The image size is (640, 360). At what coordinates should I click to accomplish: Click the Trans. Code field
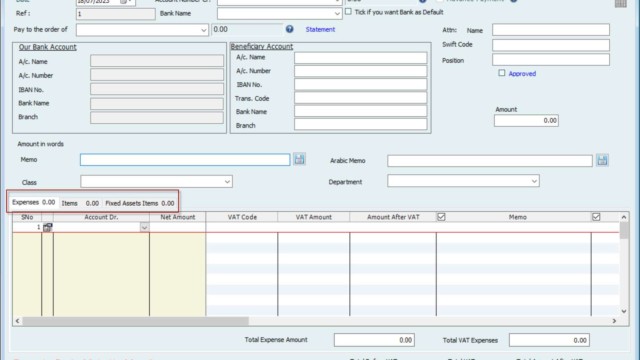(360, 98)
